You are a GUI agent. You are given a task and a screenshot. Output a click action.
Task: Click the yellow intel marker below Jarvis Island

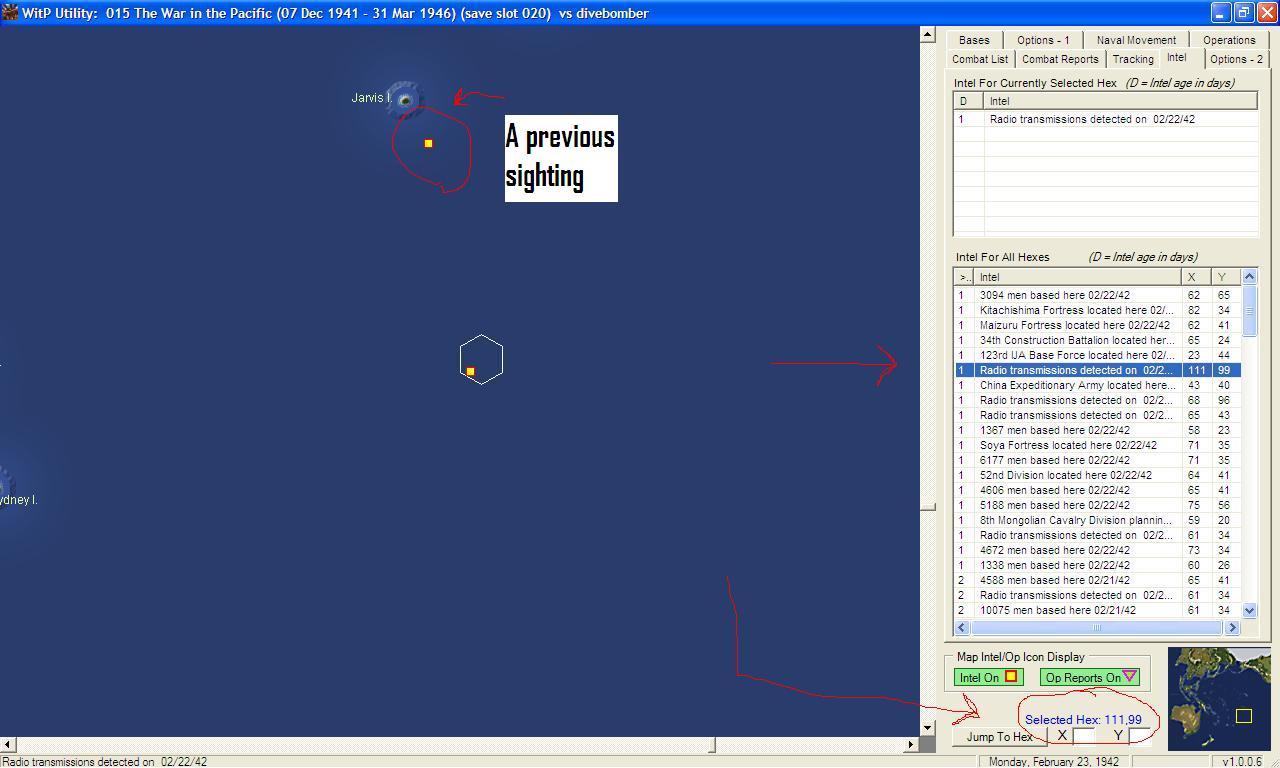point(429,143)
